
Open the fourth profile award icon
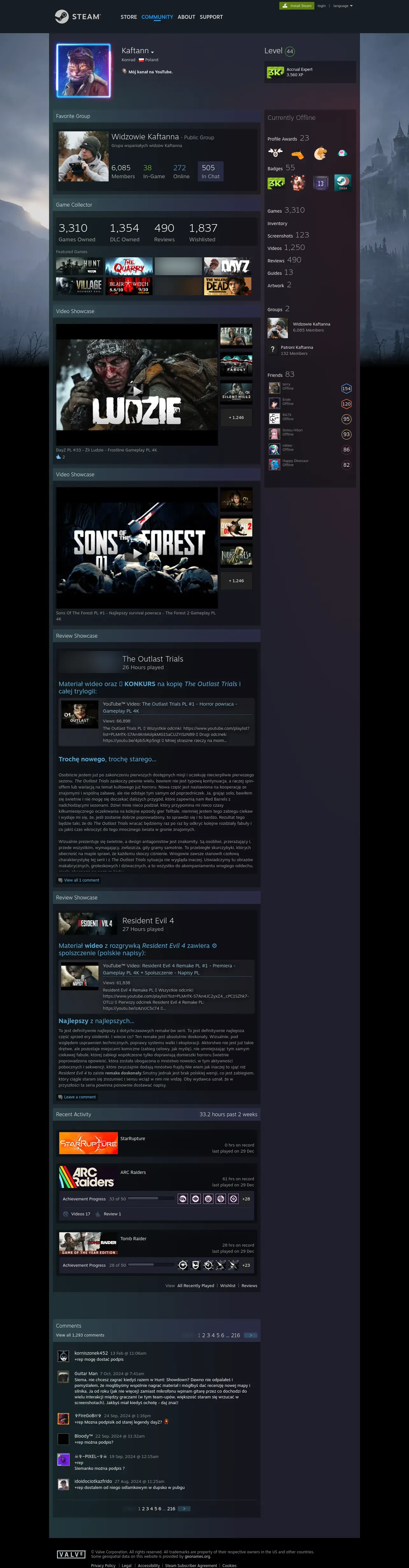point(342,153)
